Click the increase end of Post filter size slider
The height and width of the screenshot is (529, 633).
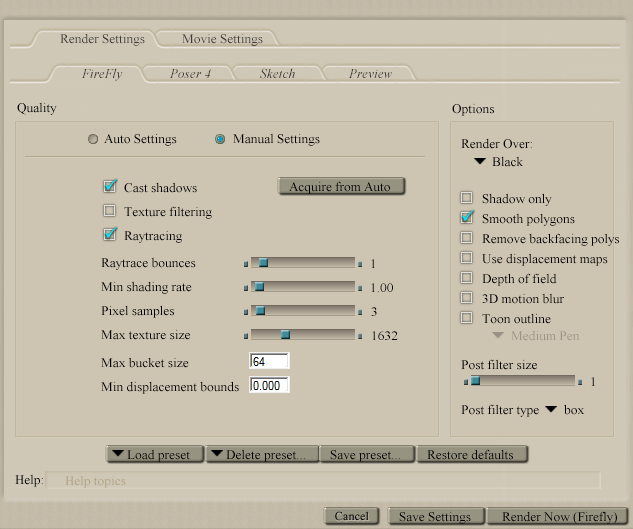click(x=580, y=382)
